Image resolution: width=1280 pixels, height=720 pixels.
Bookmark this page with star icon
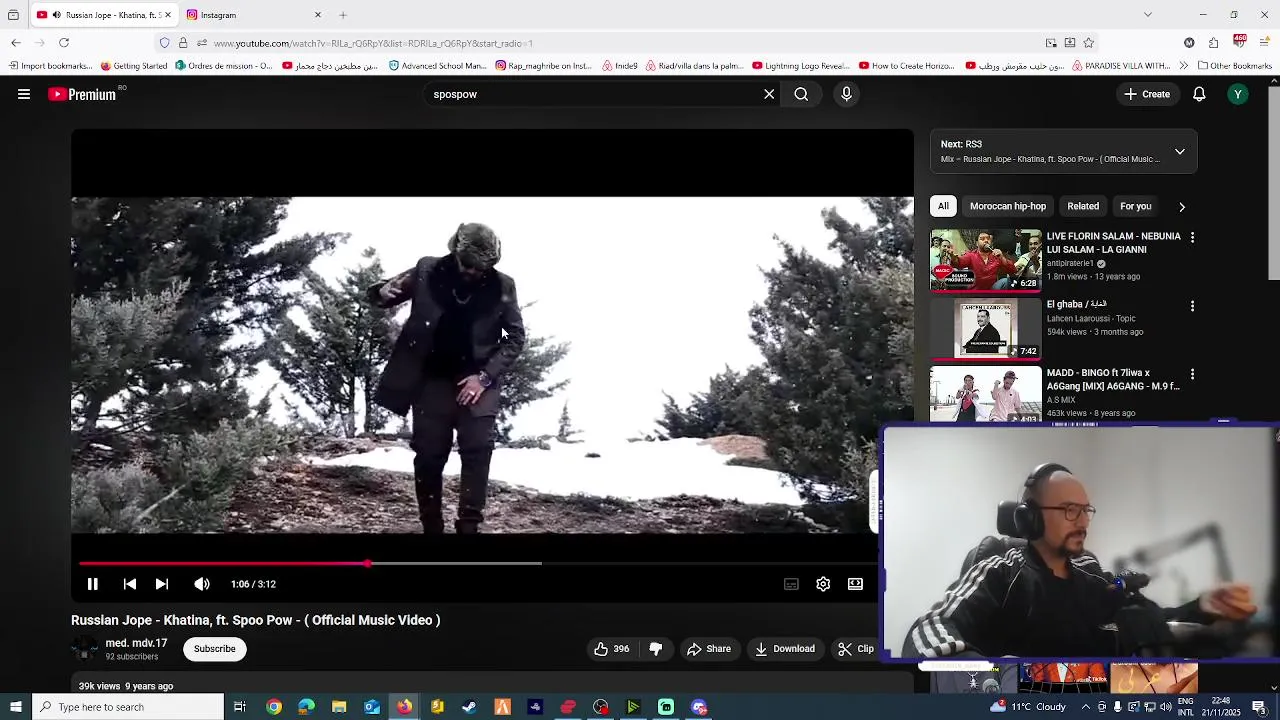click(1089, 43)
